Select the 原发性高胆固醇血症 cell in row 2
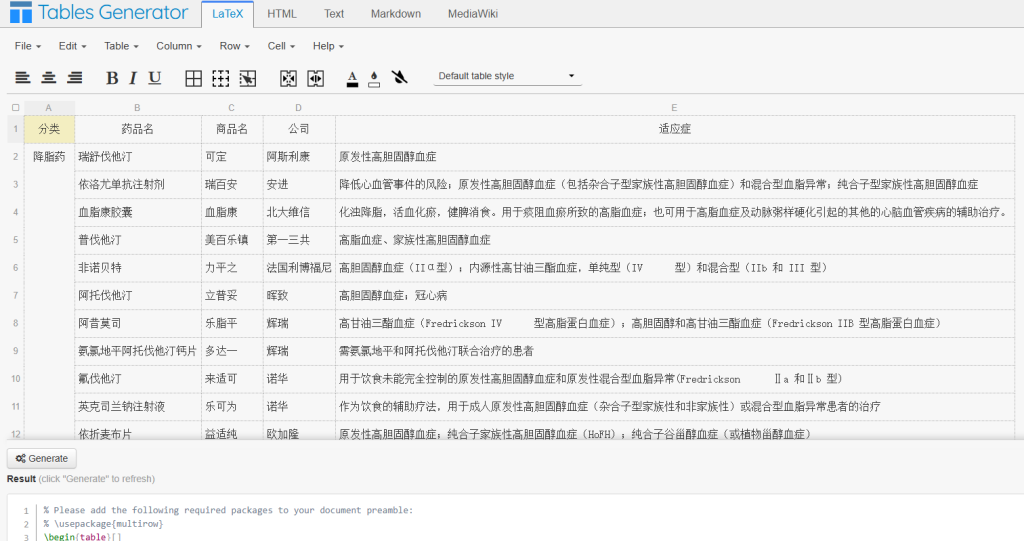1024x541 pixels. pyautogui.click(x=675, y=157)
